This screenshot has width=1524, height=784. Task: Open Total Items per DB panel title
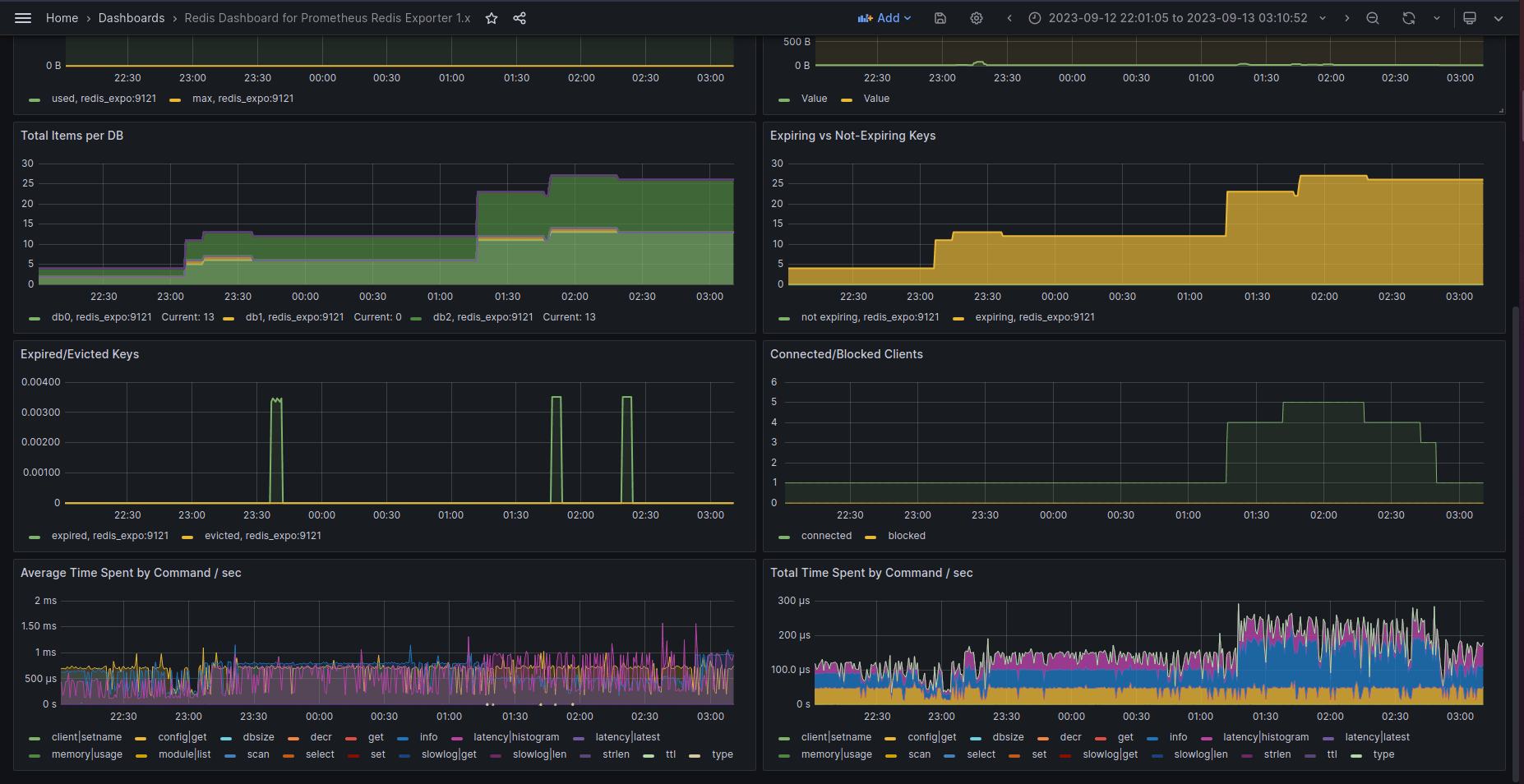pyautogui.click(x=72, y=136)
